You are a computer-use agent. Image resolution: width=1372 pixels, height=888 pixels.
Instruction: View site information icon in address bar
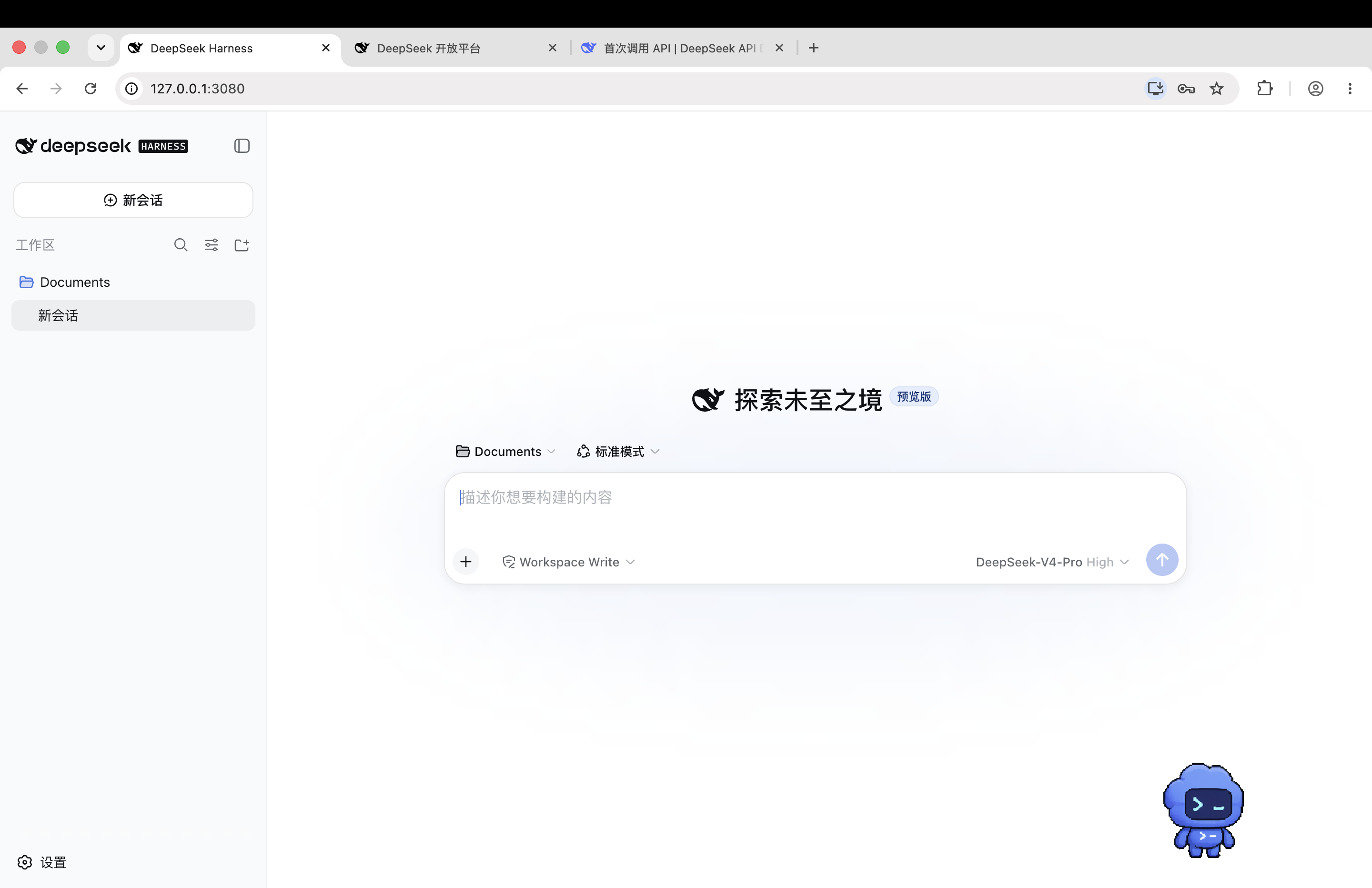point(132,88)
